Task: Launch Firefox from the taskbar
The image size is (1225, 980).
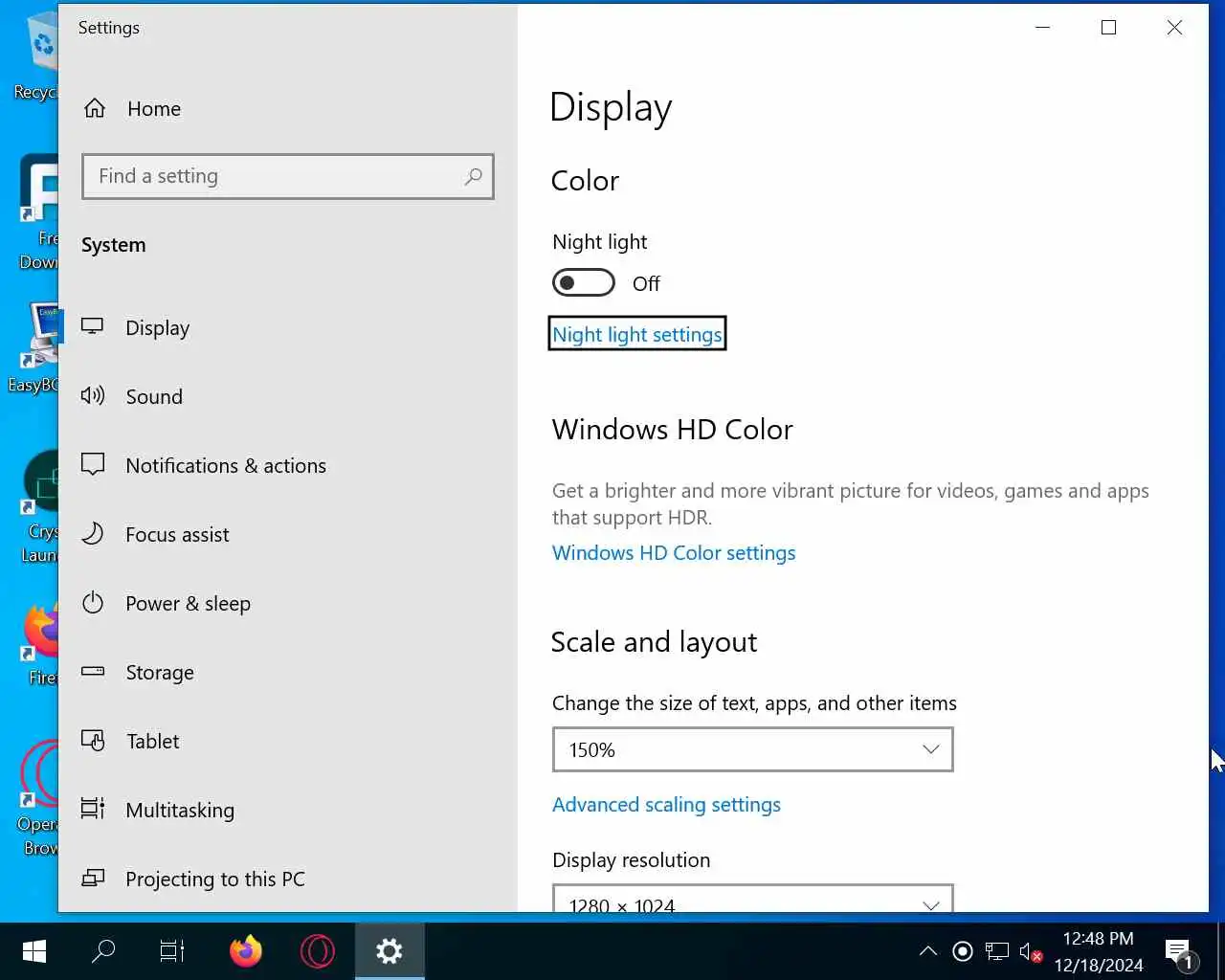Action: [x=246, y=951]
